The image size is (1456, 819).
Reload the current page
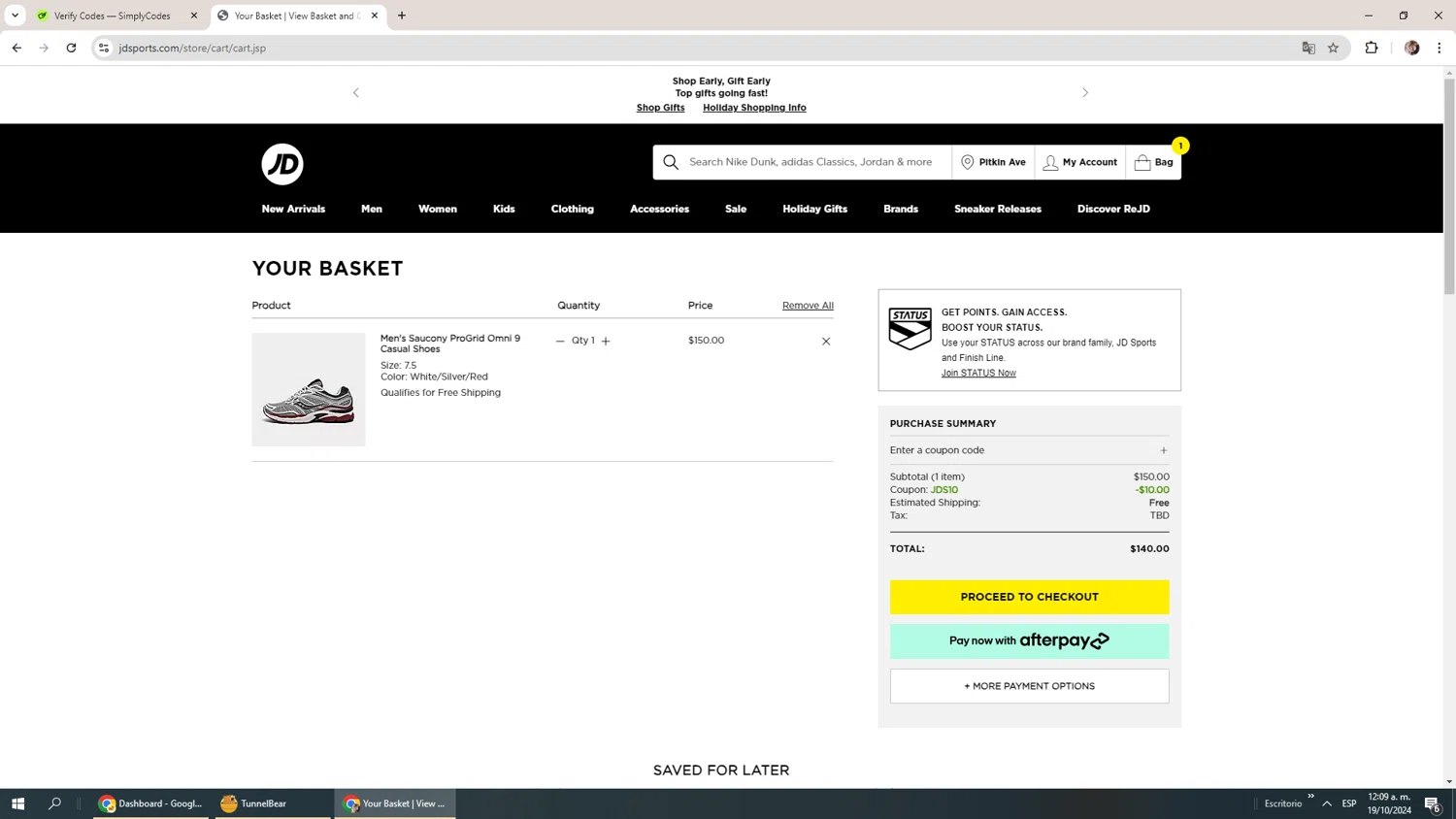71,48
